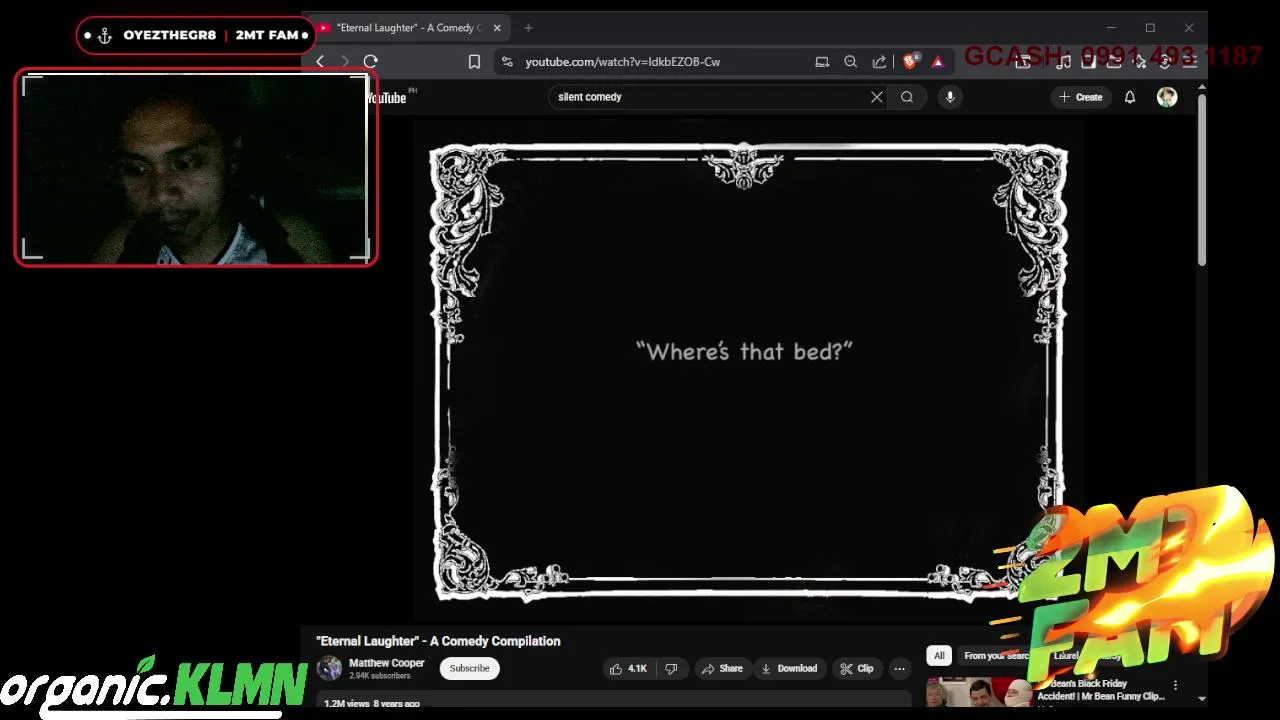This screenshot has width=1280, height=720.
Task: Open Matthew Cooper channel avatar
Action: (329, 668)
